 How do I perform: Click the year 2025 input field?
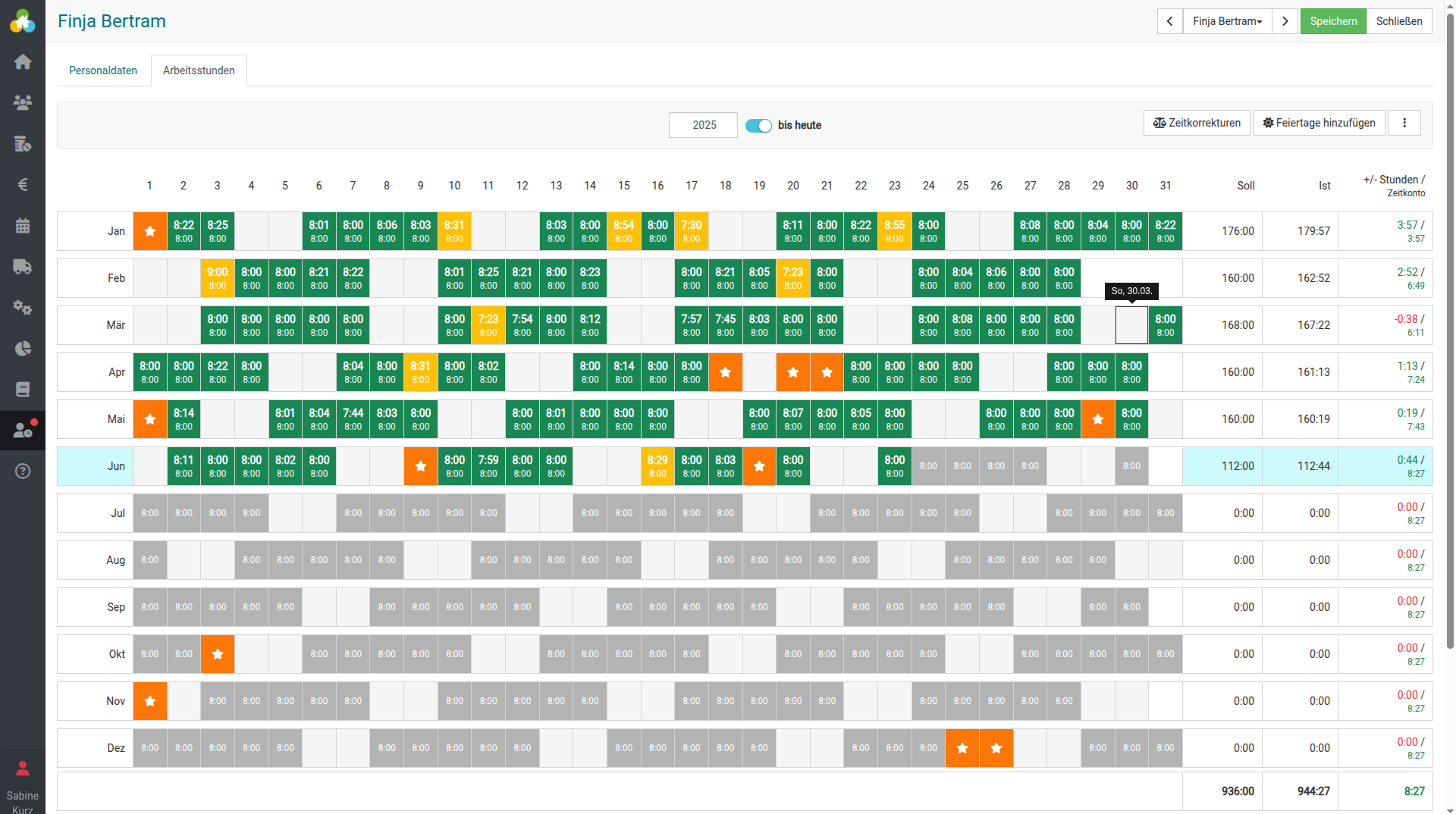(703, 125)
